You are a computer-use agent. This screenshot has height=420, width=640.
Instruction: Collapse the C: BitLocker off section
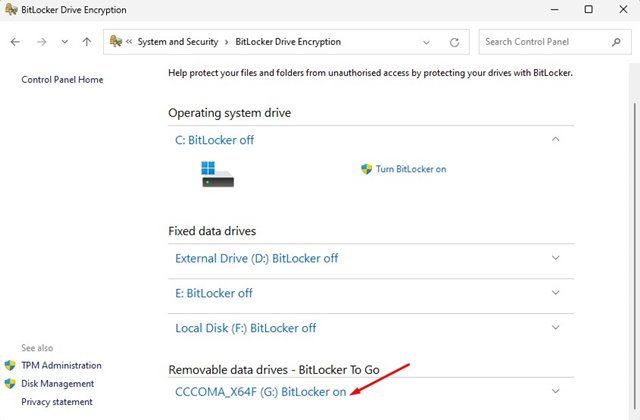pos(556,140)
